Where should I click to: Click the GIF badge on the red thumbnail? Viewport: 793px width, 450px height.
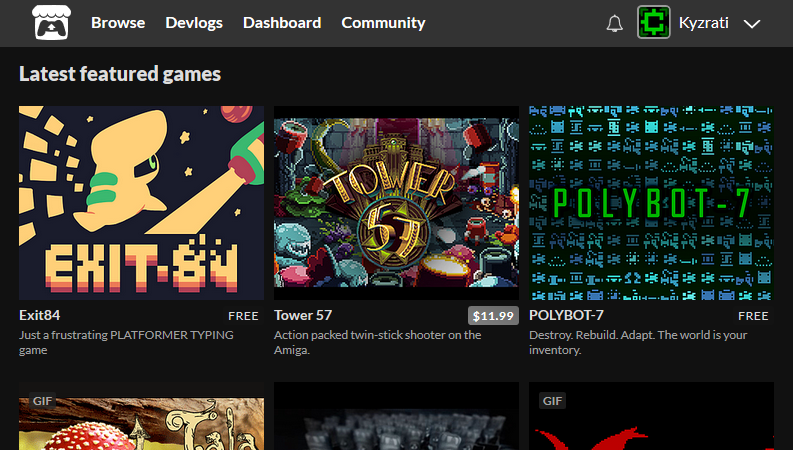(x=552, y=401)
